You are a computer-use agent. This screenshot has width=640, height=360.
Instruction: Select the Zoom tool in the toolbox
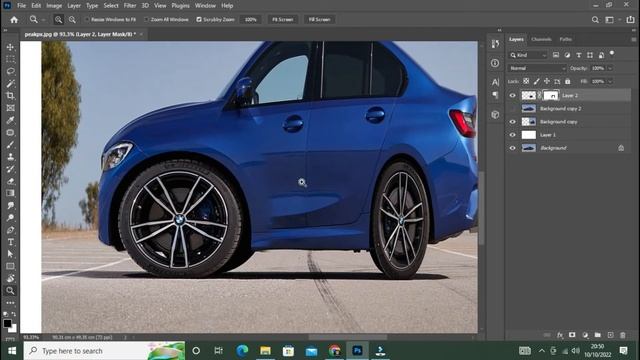(x=11, y=291)
